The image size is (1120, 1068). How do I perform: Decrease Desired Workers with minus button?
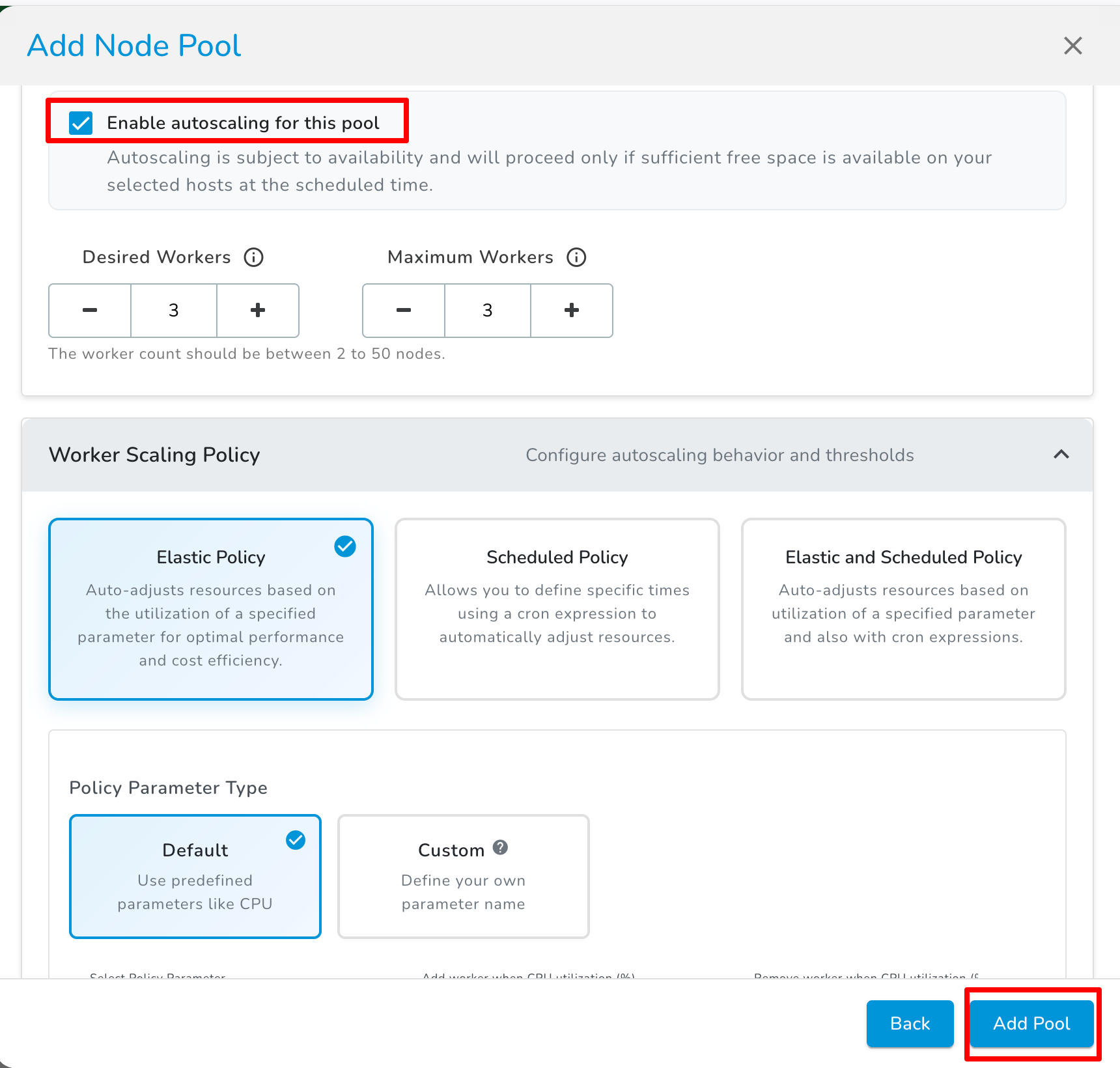(x=90, y=311)
